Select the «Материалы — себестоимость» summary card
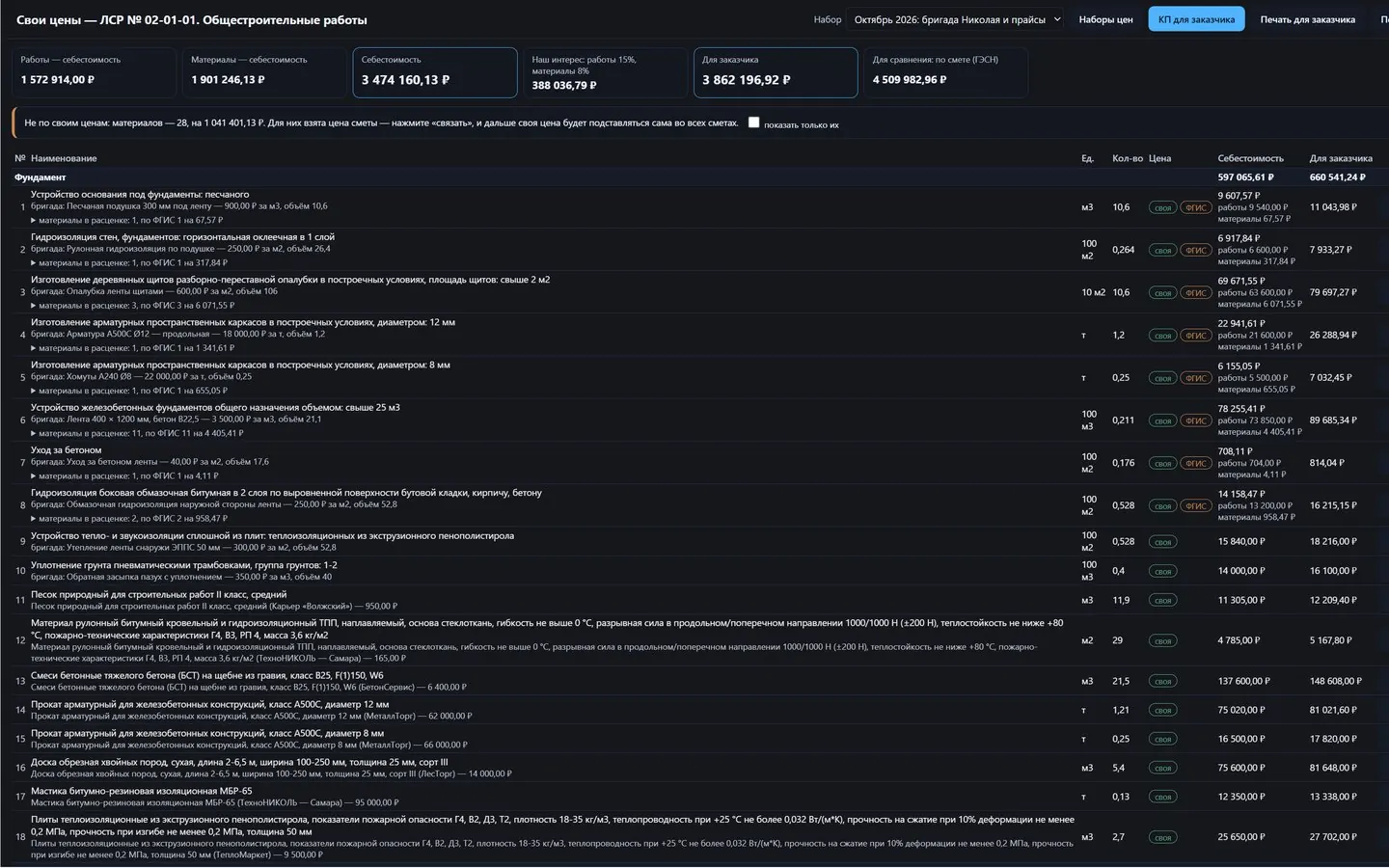Image resolution: width=1389 pixels, height=868 pixels. (264, 72)
